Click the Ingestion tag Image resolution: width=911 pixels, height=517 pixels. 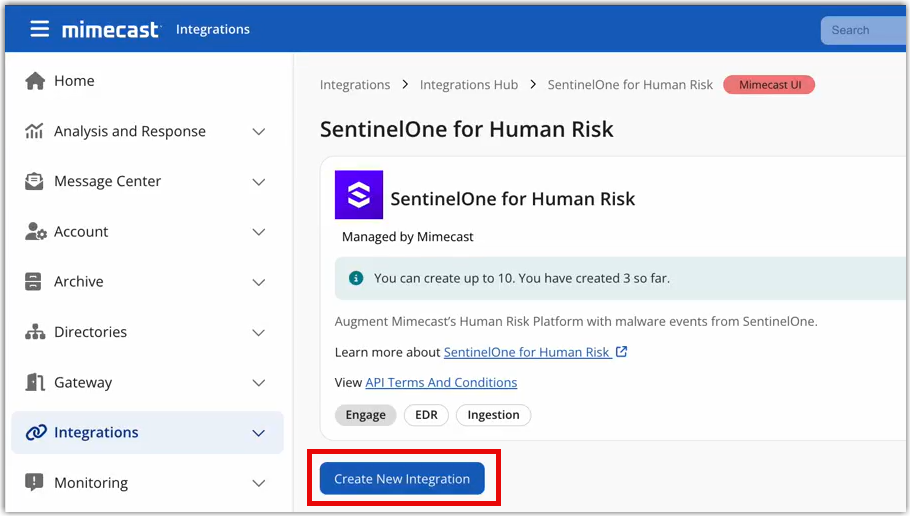(493, 415)
